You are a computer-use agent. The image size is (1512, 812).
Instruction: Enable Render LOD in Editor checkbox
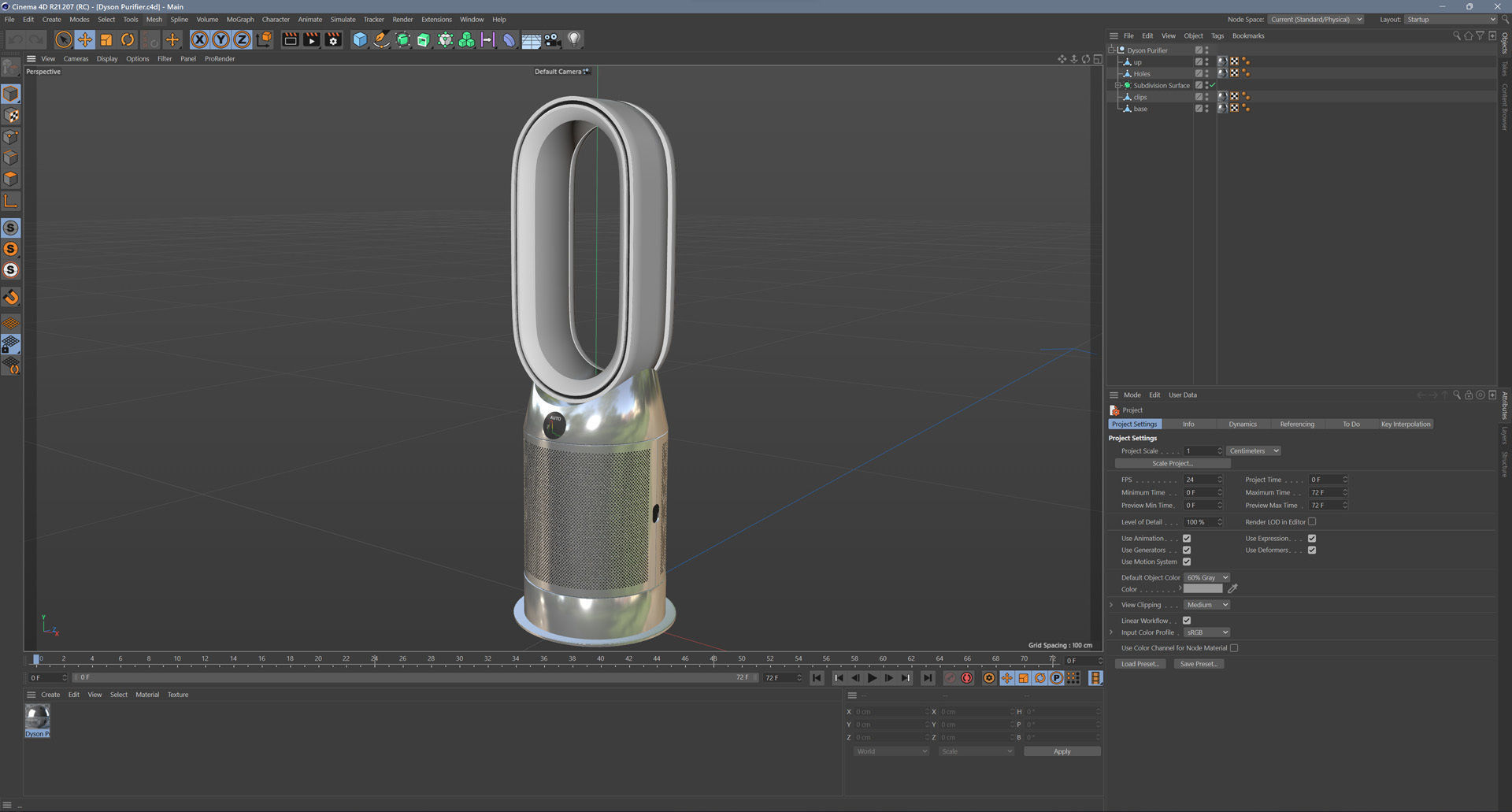1312,522
